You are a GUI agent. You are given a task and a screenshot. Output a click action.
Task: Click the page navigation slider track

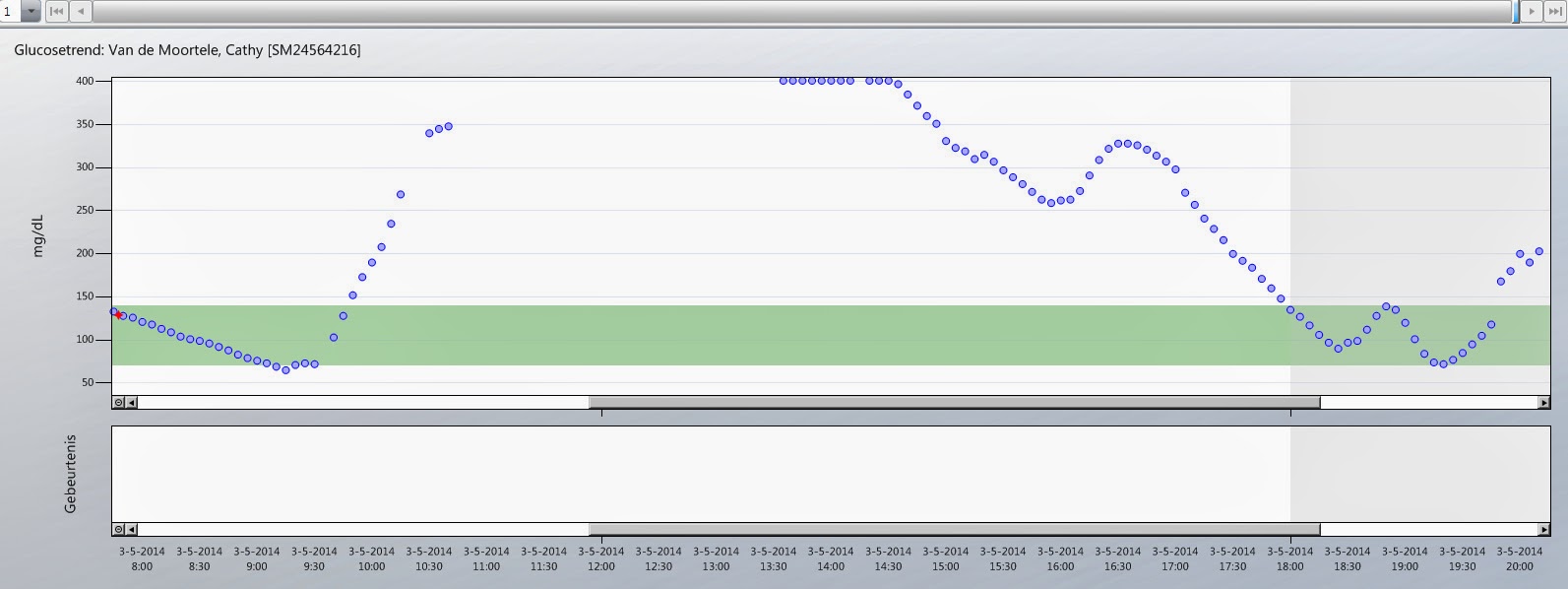pos(802,12)
